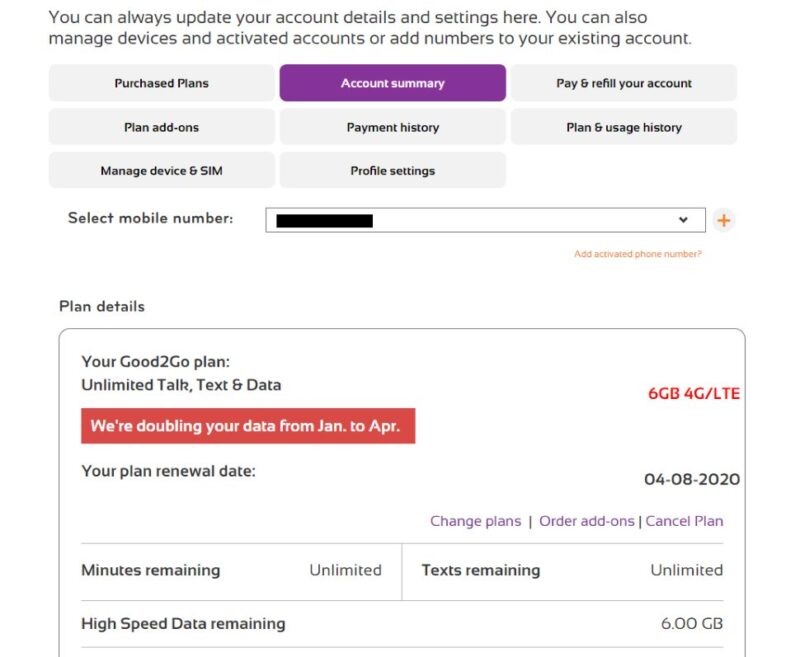This screenshot has height=657, width=800.
Task: Select Cancel Plan
Action: [x=685, y=521]
